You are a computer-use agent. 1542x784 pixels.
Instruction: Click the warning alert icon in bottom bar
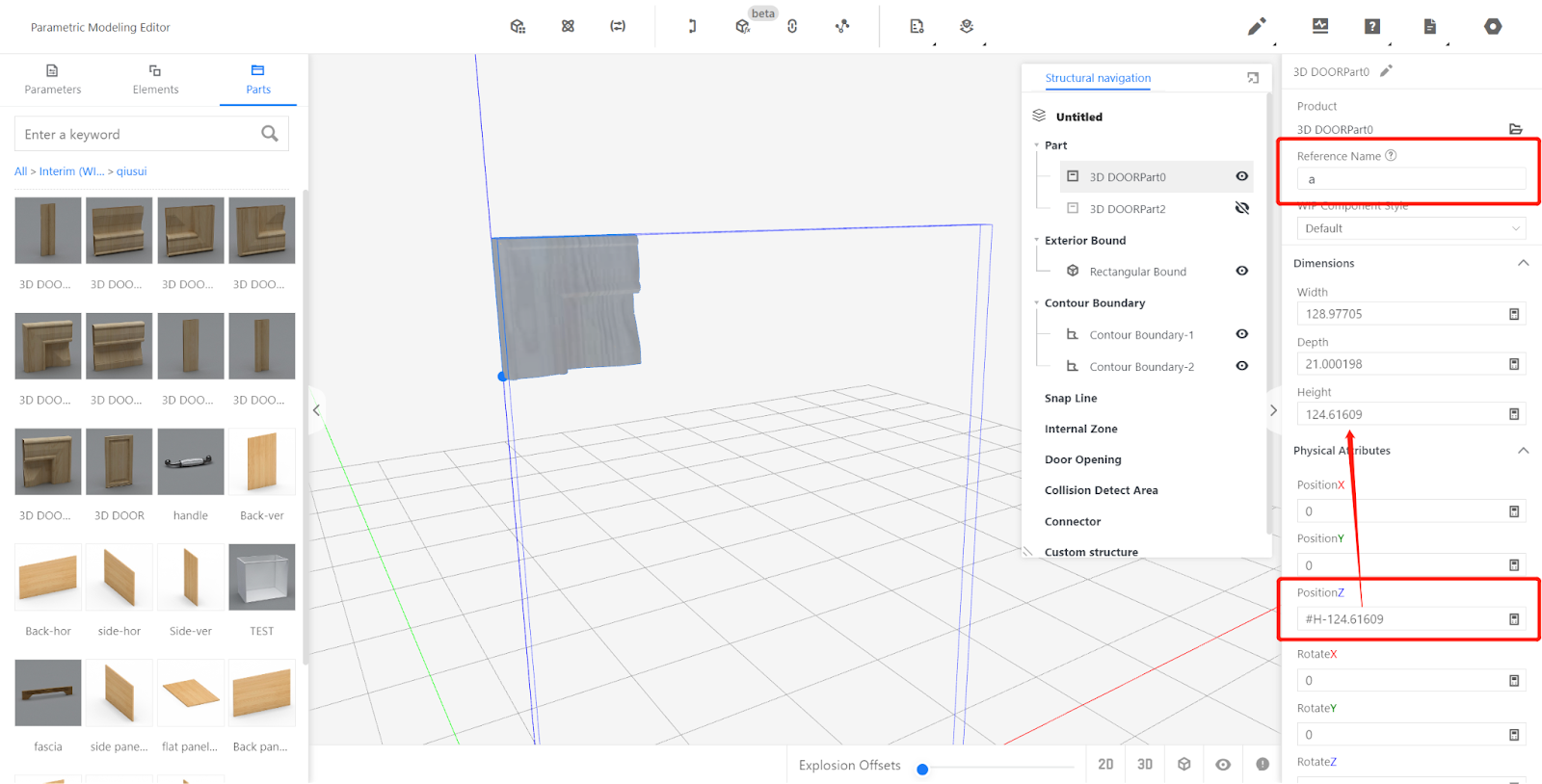click(x=1263, y=764)
